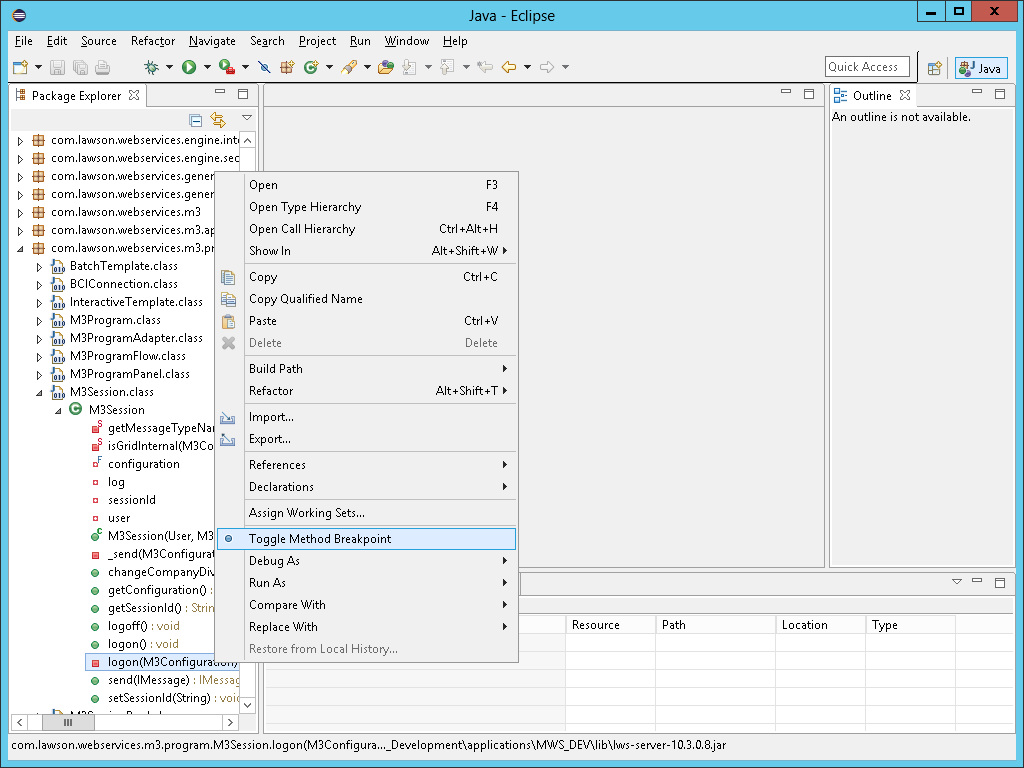Toggle Link with Editor in Package Explorer
1024x768 pixels.
(x=218, y=120)
